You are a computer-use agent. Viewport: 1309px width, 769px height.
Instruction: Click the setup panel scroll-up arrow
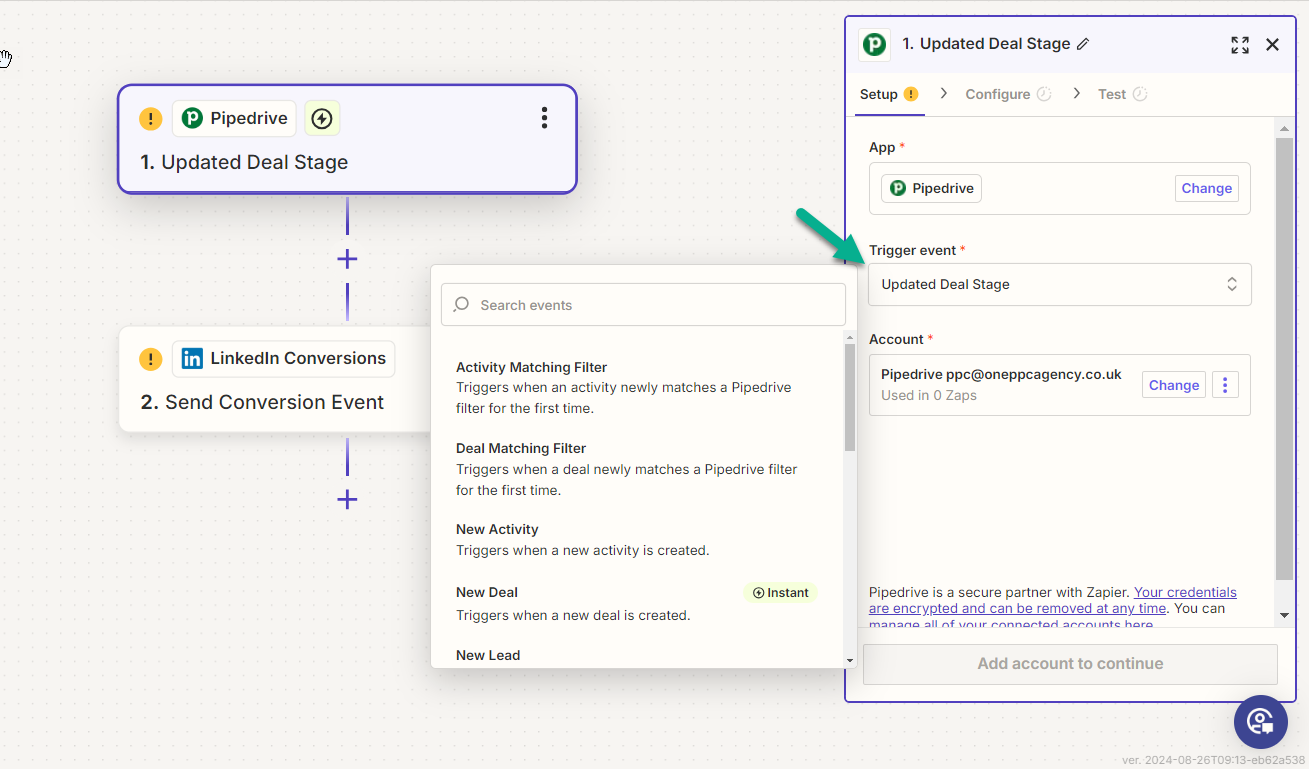tap(1284, 129)
